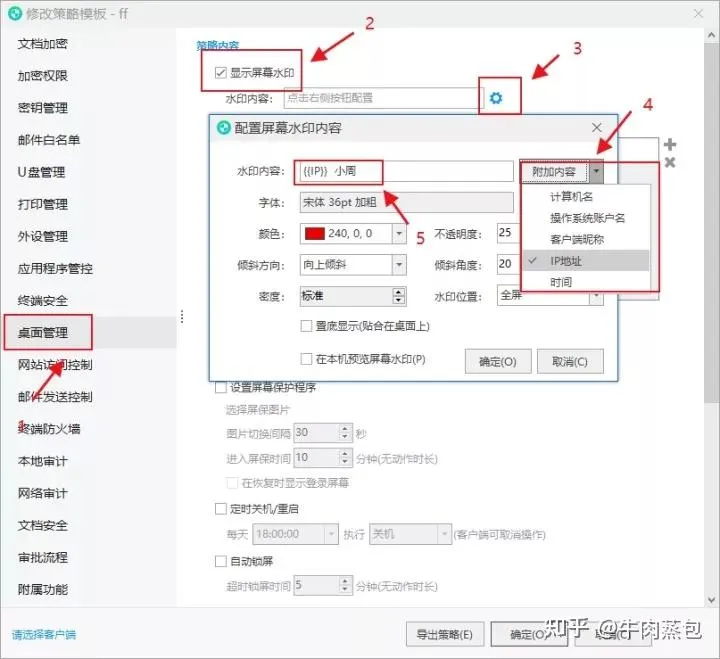
Task: Expand the 倾斜方向 dropdown
Action: tap(399, 265)
